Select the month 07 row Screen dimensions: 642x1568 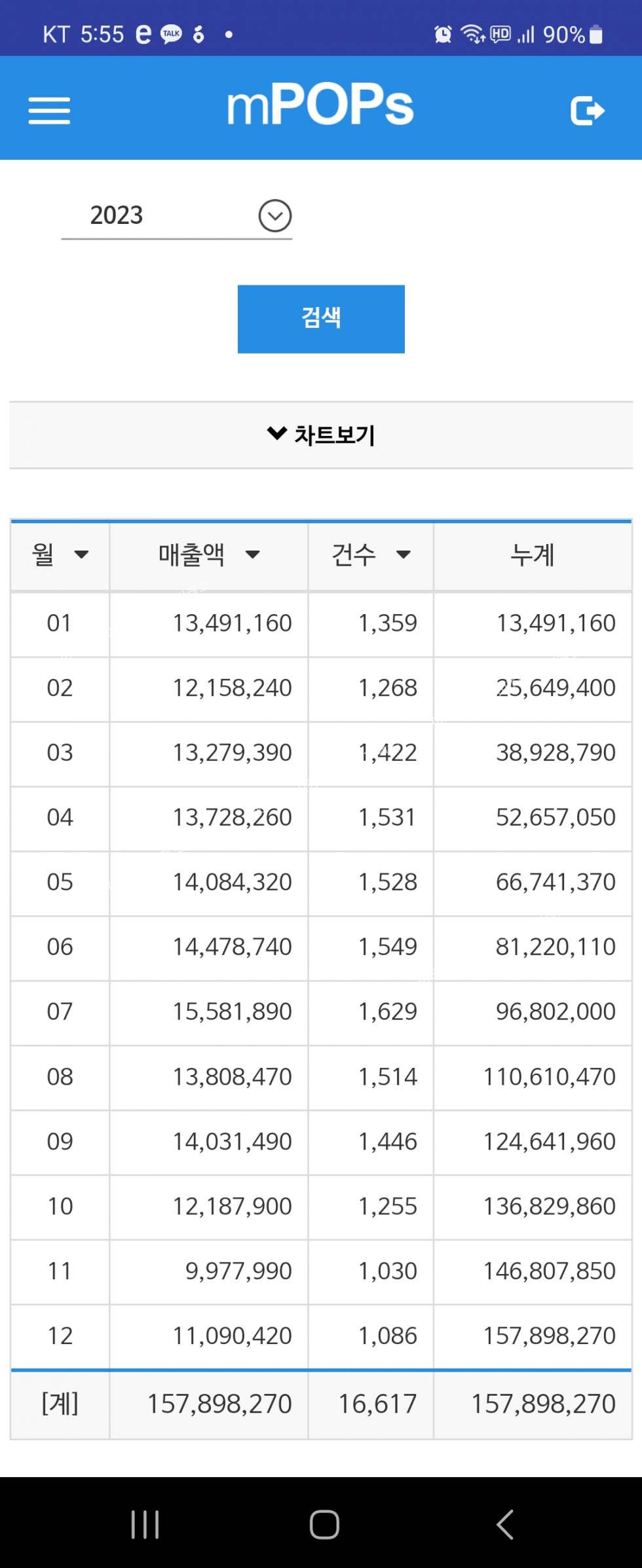[60, 1012]
